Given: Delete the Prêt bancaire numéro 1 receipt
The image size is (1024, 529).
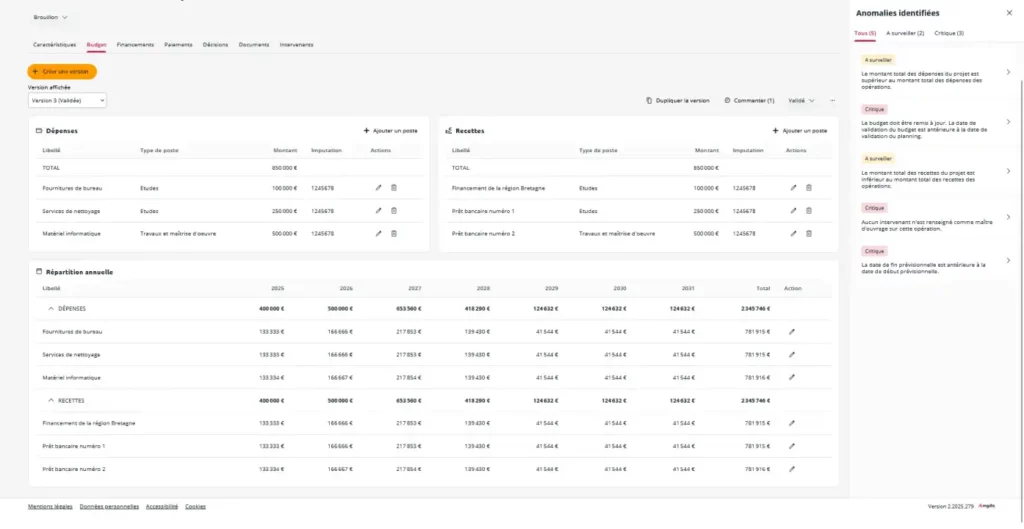Looking at the screenshot, I should 808,211.
